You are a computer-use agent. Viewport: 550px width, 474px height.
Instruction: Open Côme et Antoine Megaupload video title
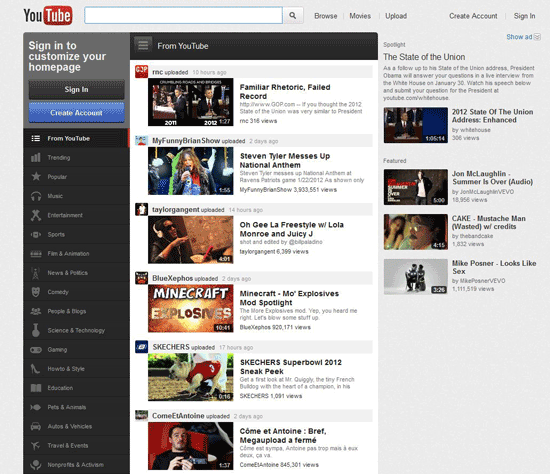click(x=283, y=435)
